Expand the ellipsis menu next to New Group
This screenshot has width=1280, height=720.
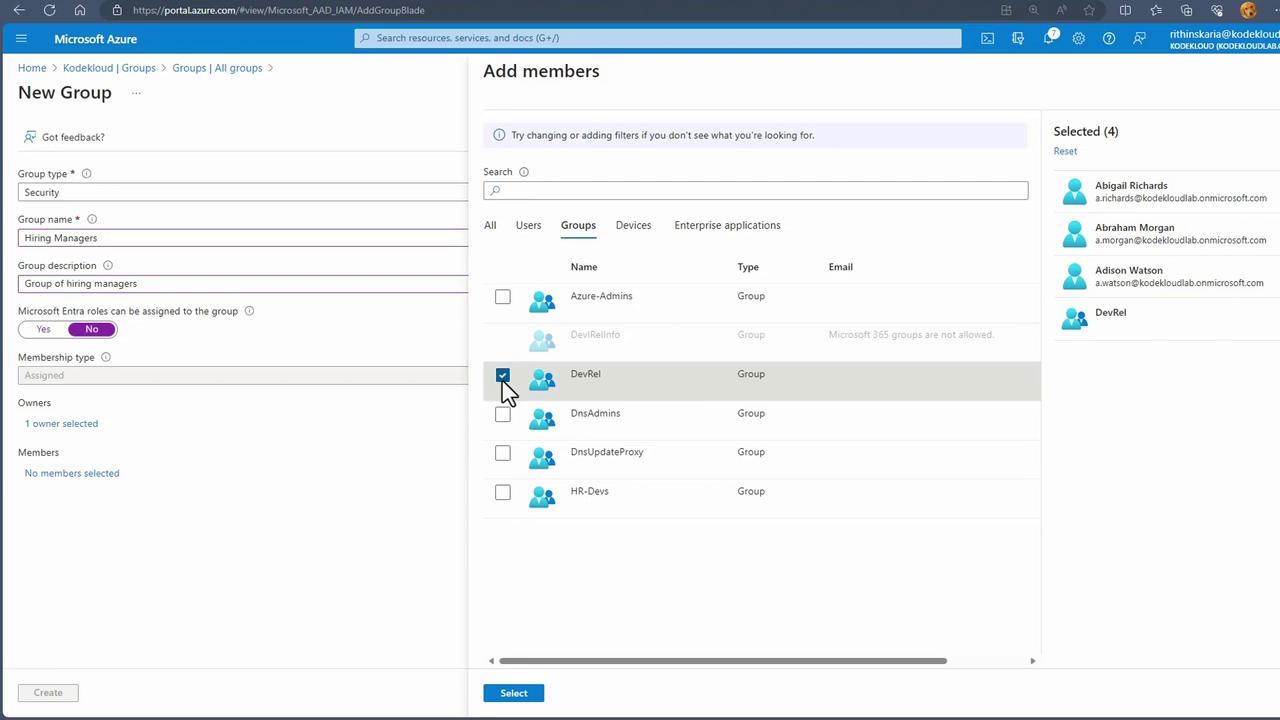coord(136,93)
